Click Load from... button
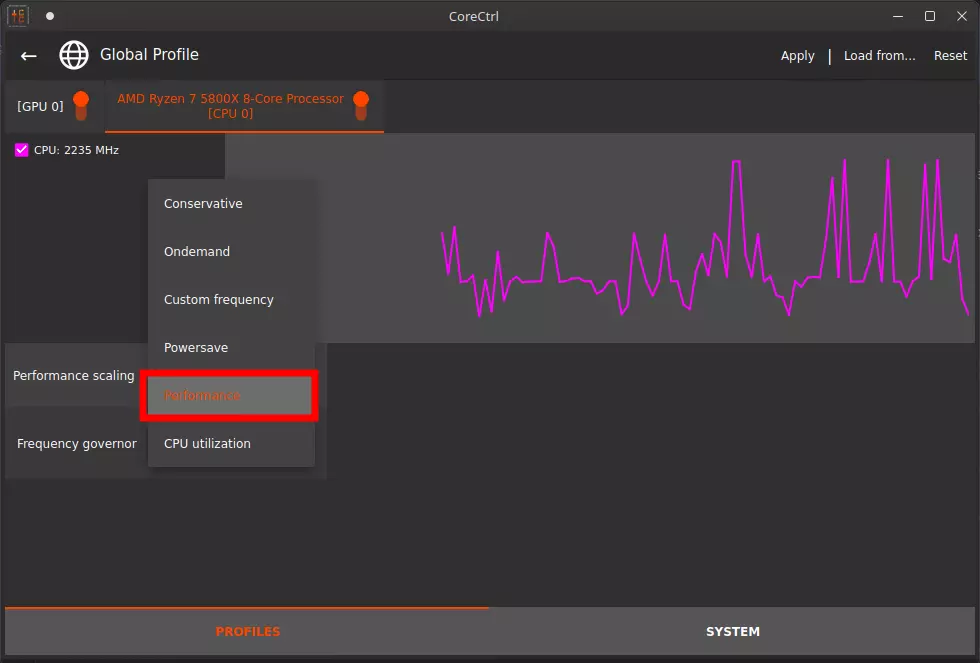The width and height of the screenshot is (980, 663). pos(879,56)
